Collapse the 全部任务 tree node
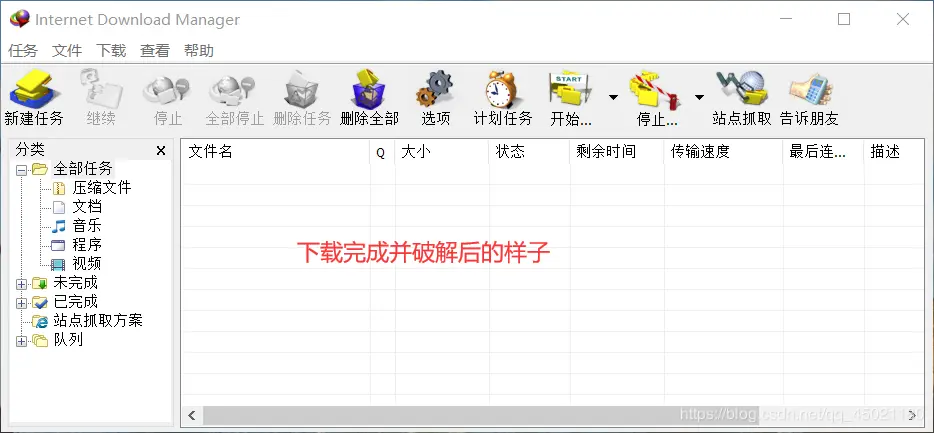The height and width of the screenshot is (433, 934). click(21, 170)
